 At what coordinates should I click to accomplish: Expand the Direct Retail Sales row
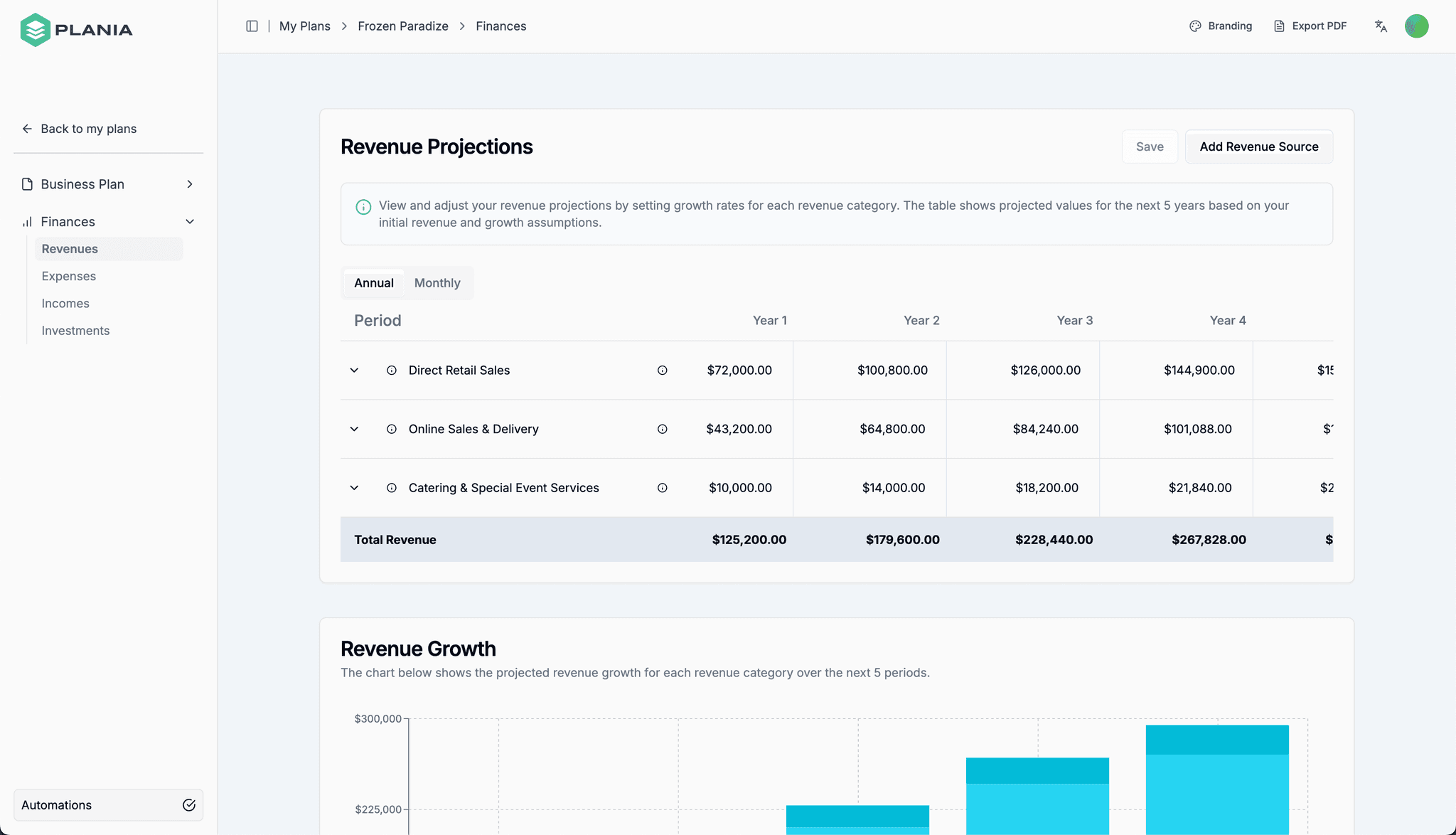coord(354,370)
